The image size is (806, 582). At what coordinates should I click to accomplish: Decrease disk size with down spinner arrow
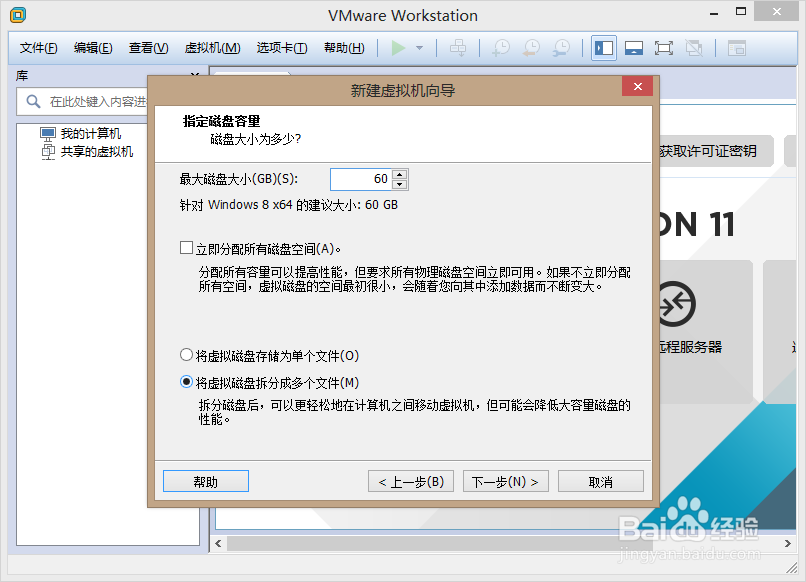point(400,185)
